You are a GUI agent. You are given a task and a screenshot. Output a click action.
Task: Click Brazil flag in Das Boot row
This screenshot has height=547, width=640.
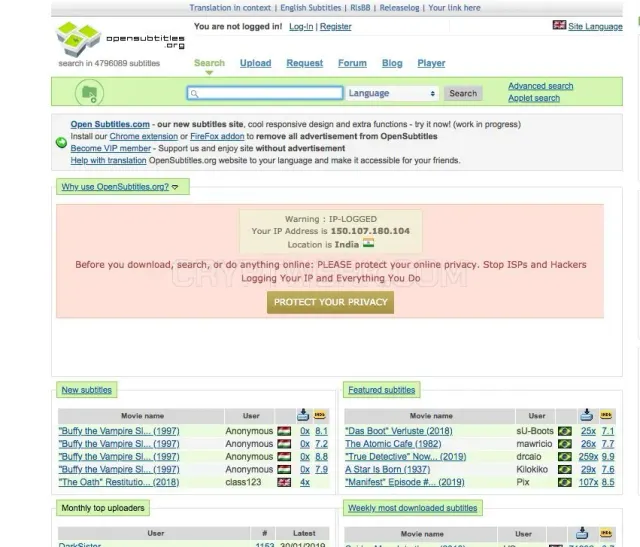[x=565, y=431]
